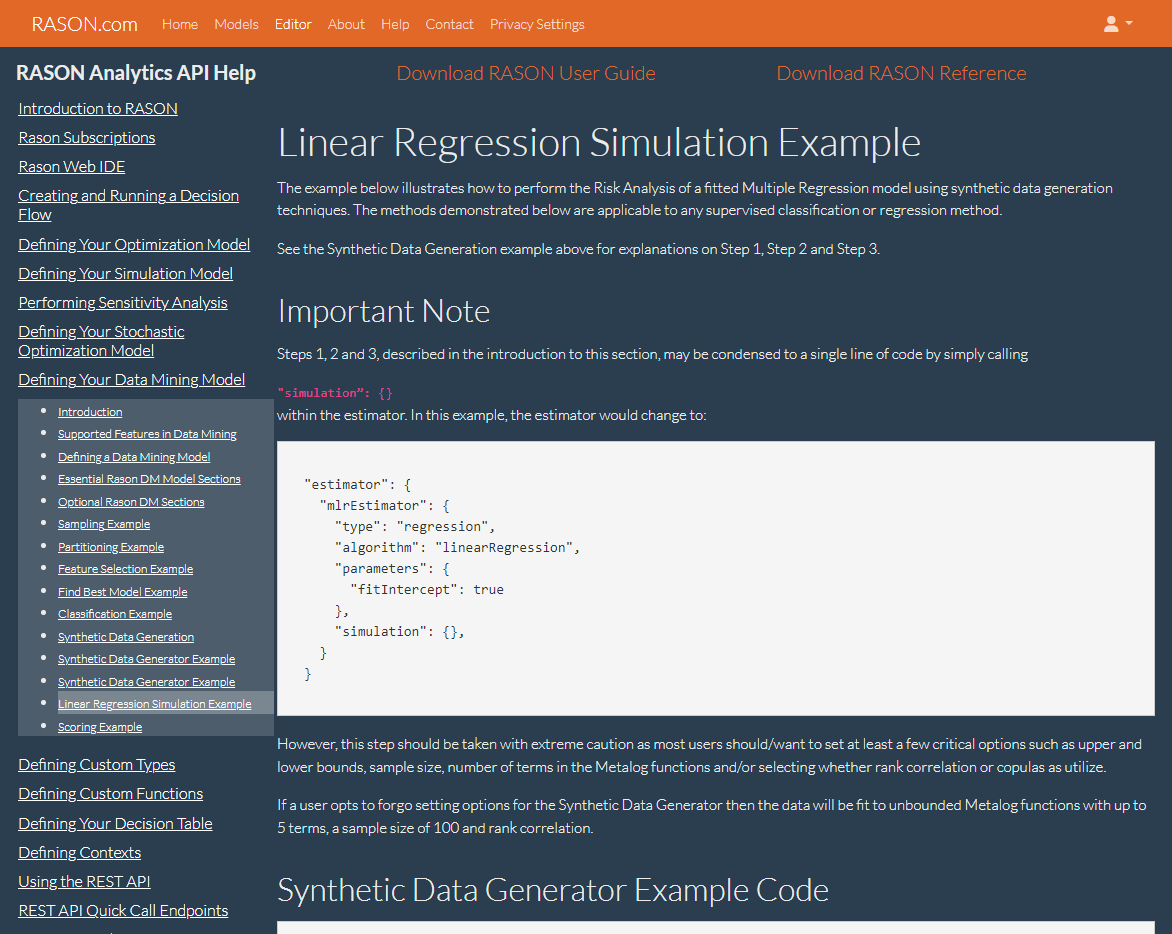Go to RASON.com brand logo
This screenshot has height=934, width=1172.
[84, 24]
